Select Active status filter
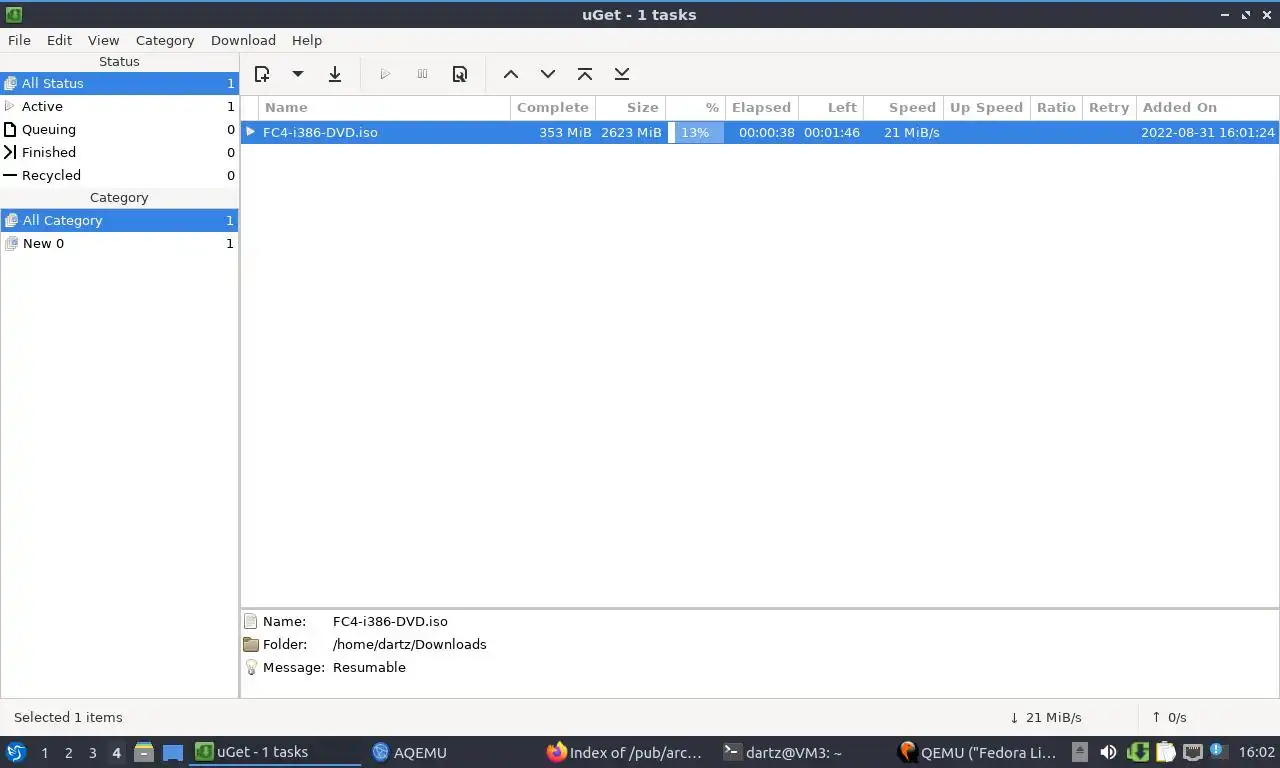Viewport: 1280px width, 768px height. pyautogui.click(x=119, y=106)
